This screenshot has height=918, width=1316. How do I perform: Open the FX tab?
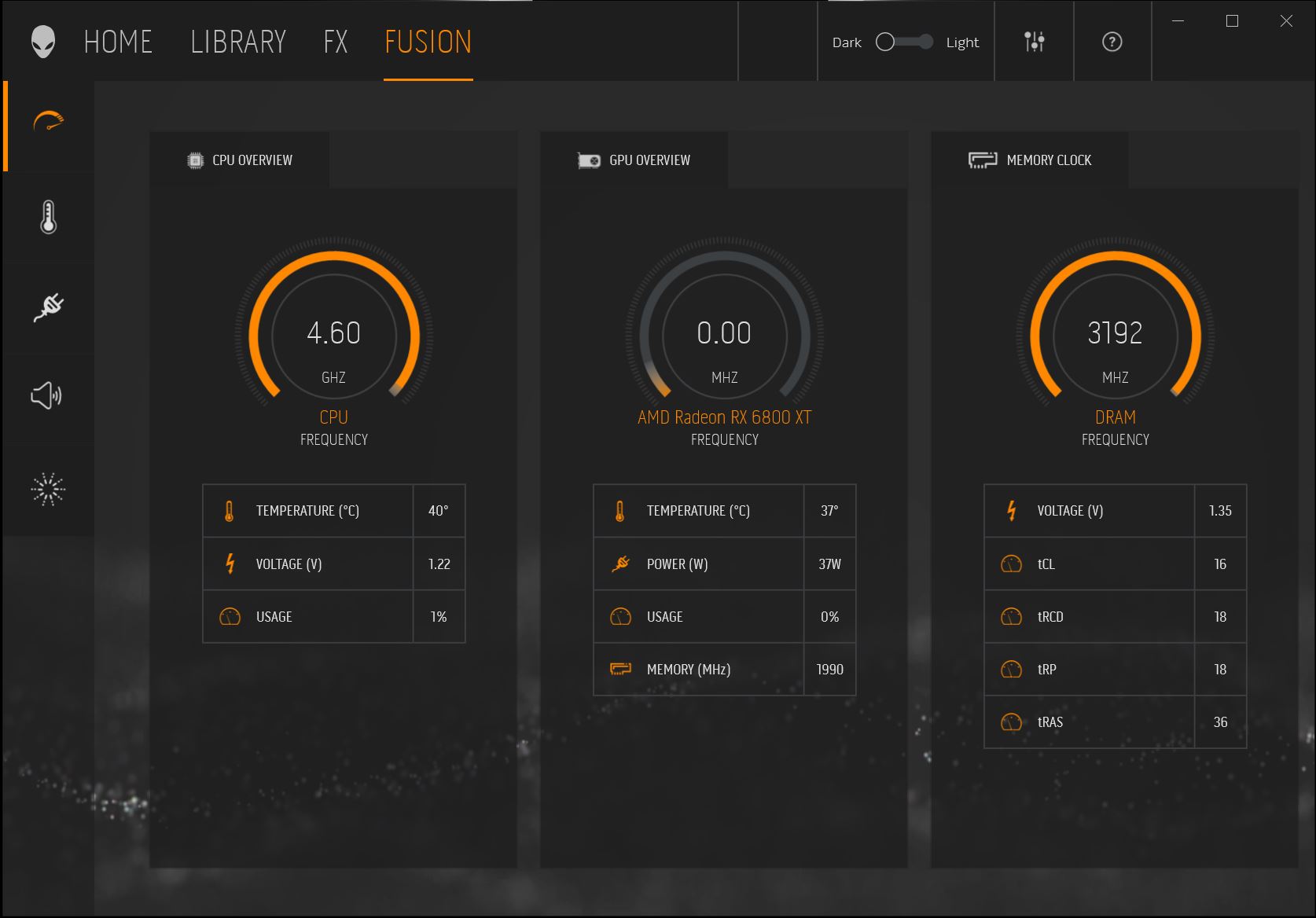click(336, 42)
